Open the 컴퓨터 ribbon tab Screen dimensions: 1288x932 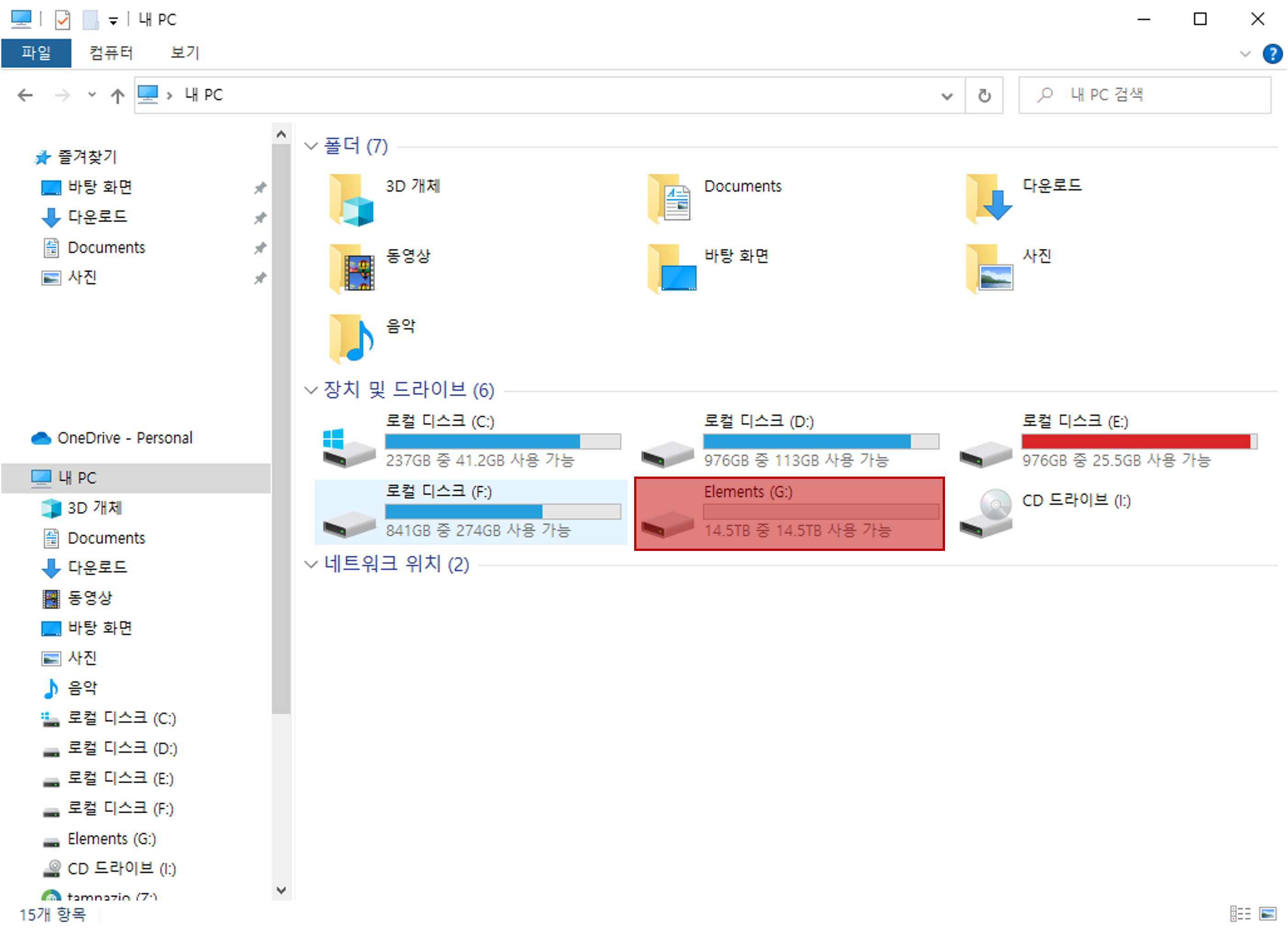(111, 53)
